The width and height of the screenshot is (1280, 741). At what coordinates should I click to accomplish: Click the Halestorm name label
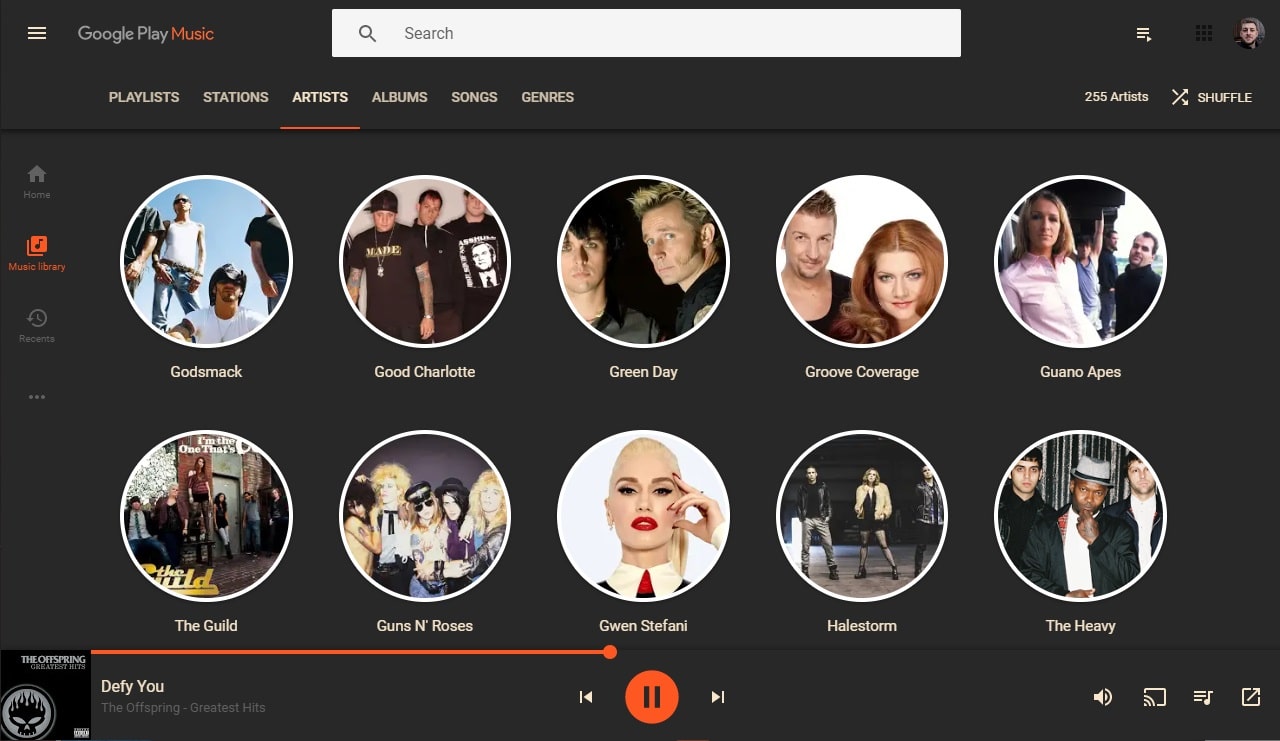pos(862,625)
